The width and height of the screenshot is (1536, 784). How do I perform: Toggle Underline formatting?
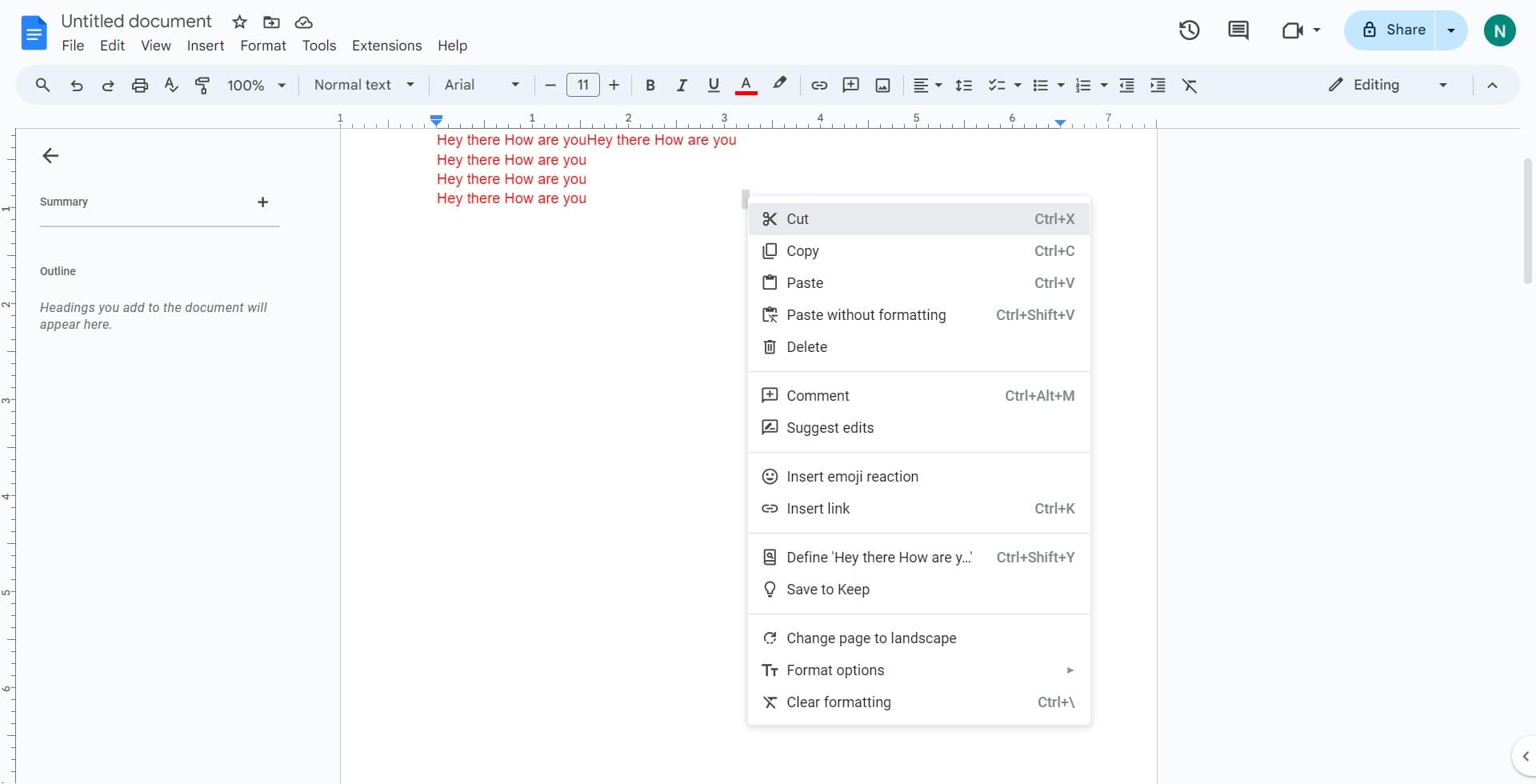tap(714, 86)
